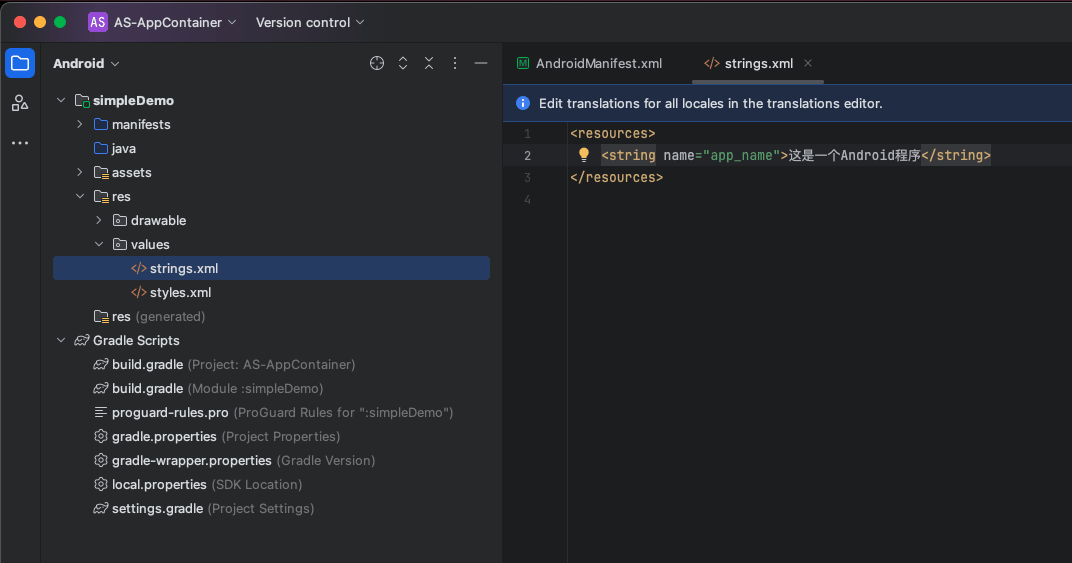Select local.properties file
This screenshot has height=563, width=1072.
[x=271, y=484]
